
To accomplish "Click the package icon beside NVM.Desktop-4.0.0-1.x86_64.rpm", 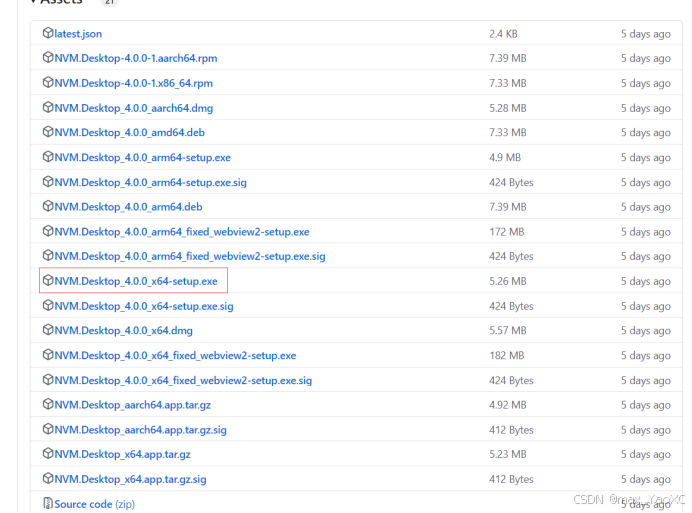I will 48,83.
